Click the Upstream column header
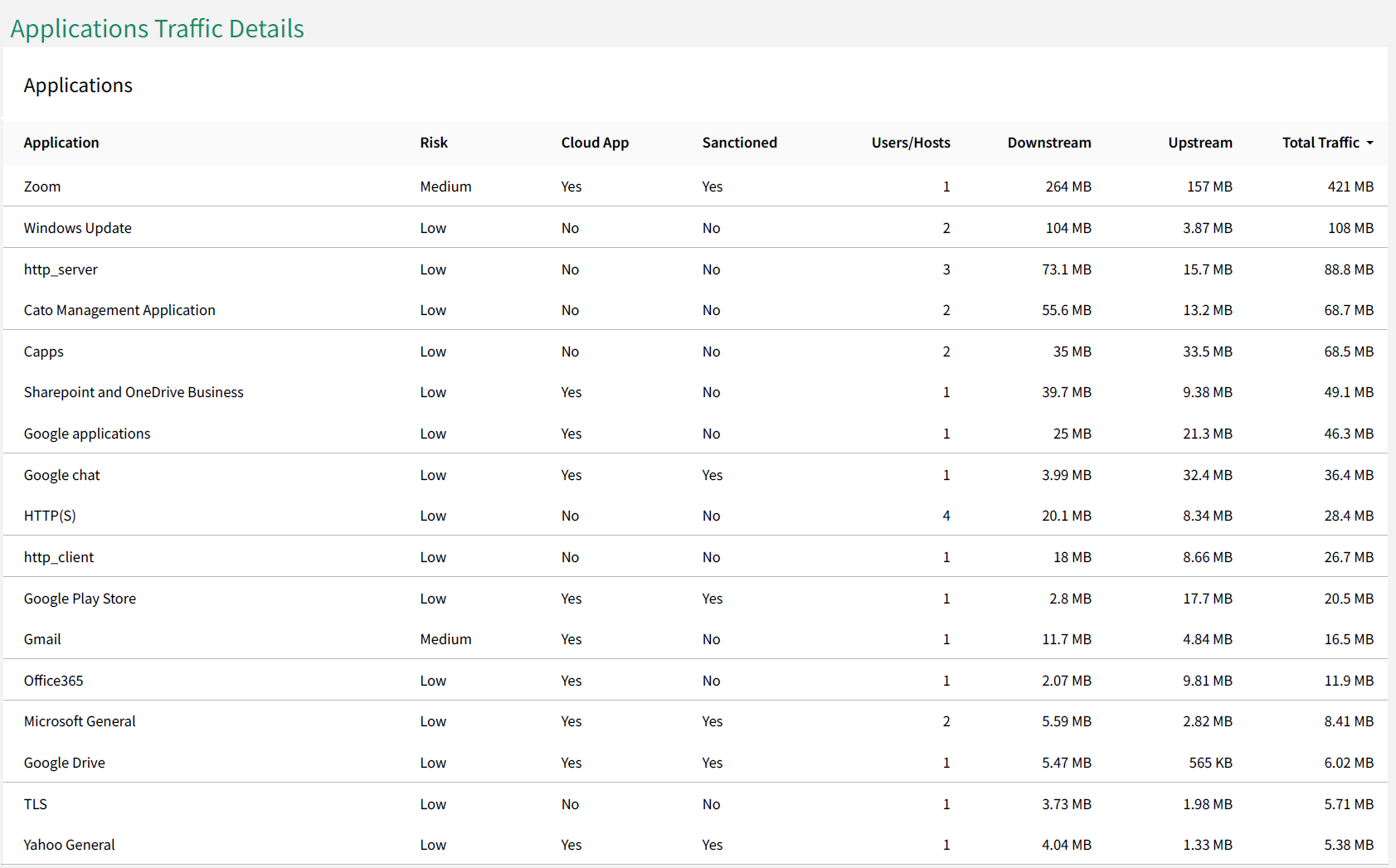 [1200, 143]
